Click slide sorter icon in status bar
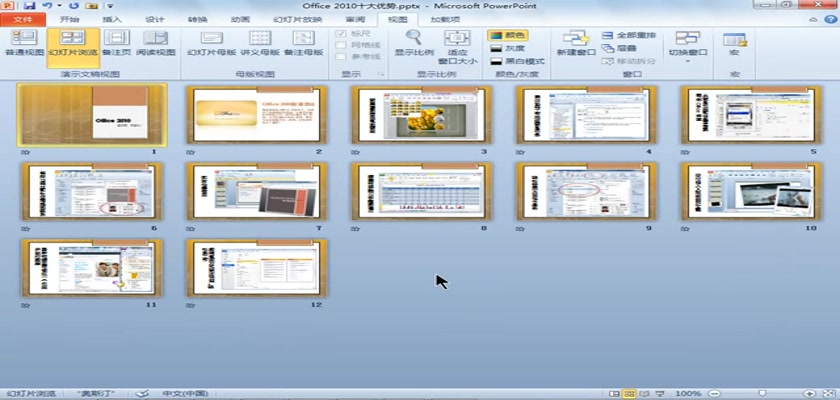840x400 pixels. click(630, 394)
